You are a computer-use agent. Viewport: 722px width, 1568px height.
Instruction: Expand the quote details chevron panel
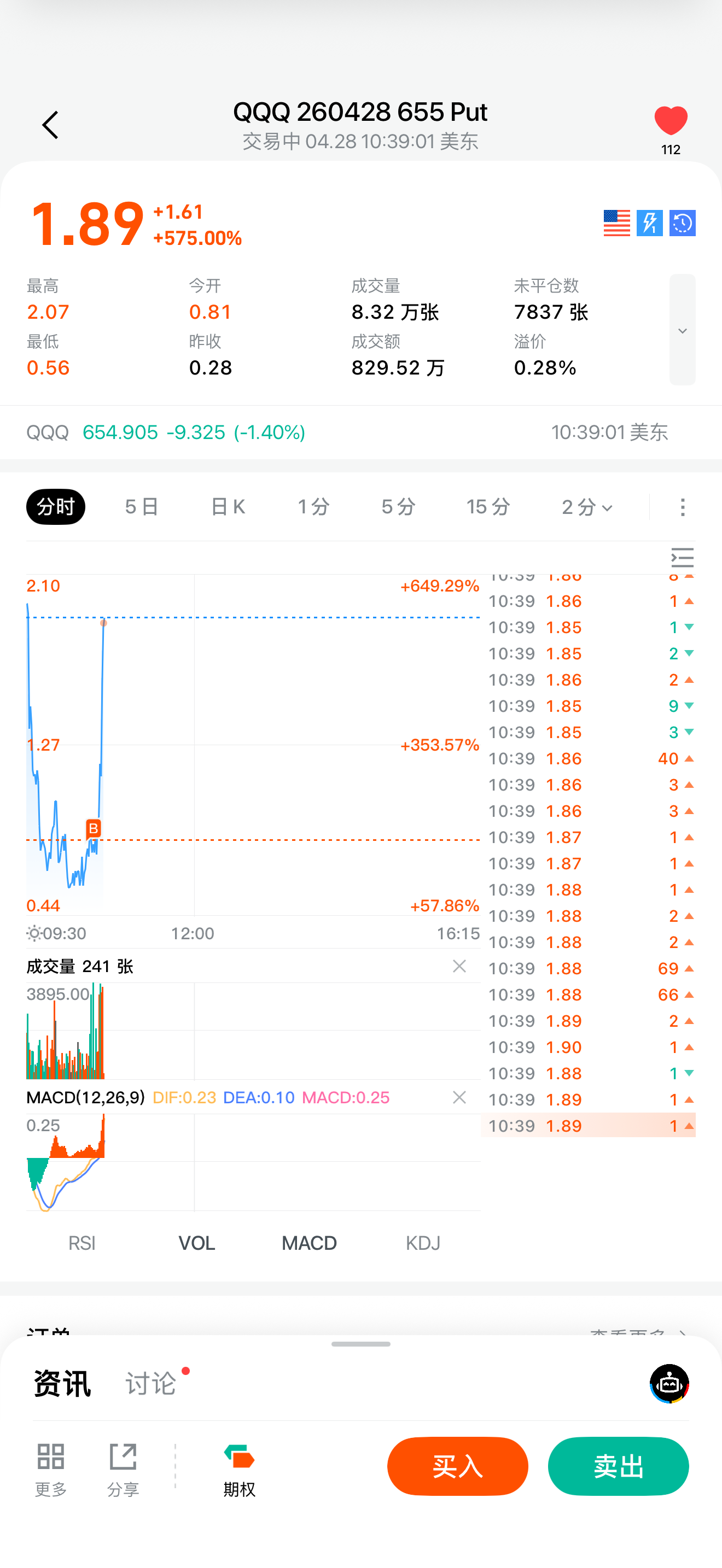[x=682, y=330]
